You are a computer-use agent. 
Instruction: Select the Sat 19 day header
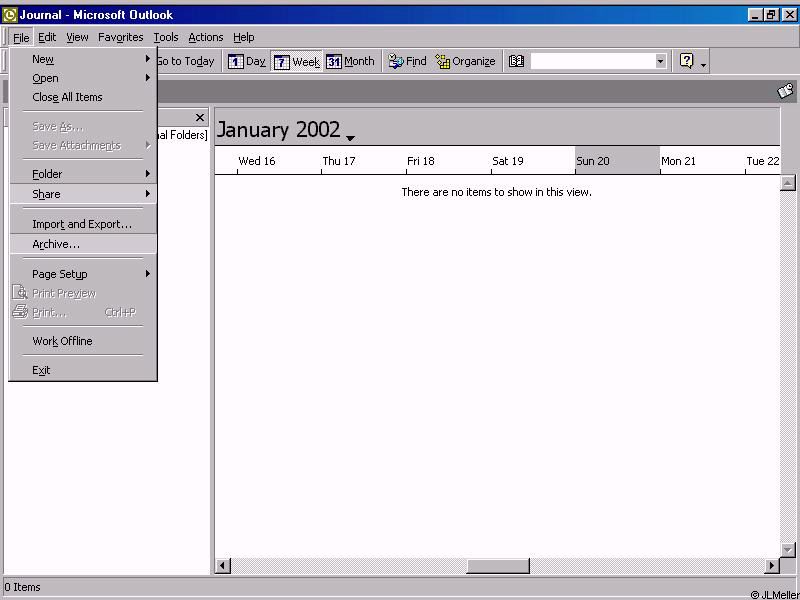508,161
